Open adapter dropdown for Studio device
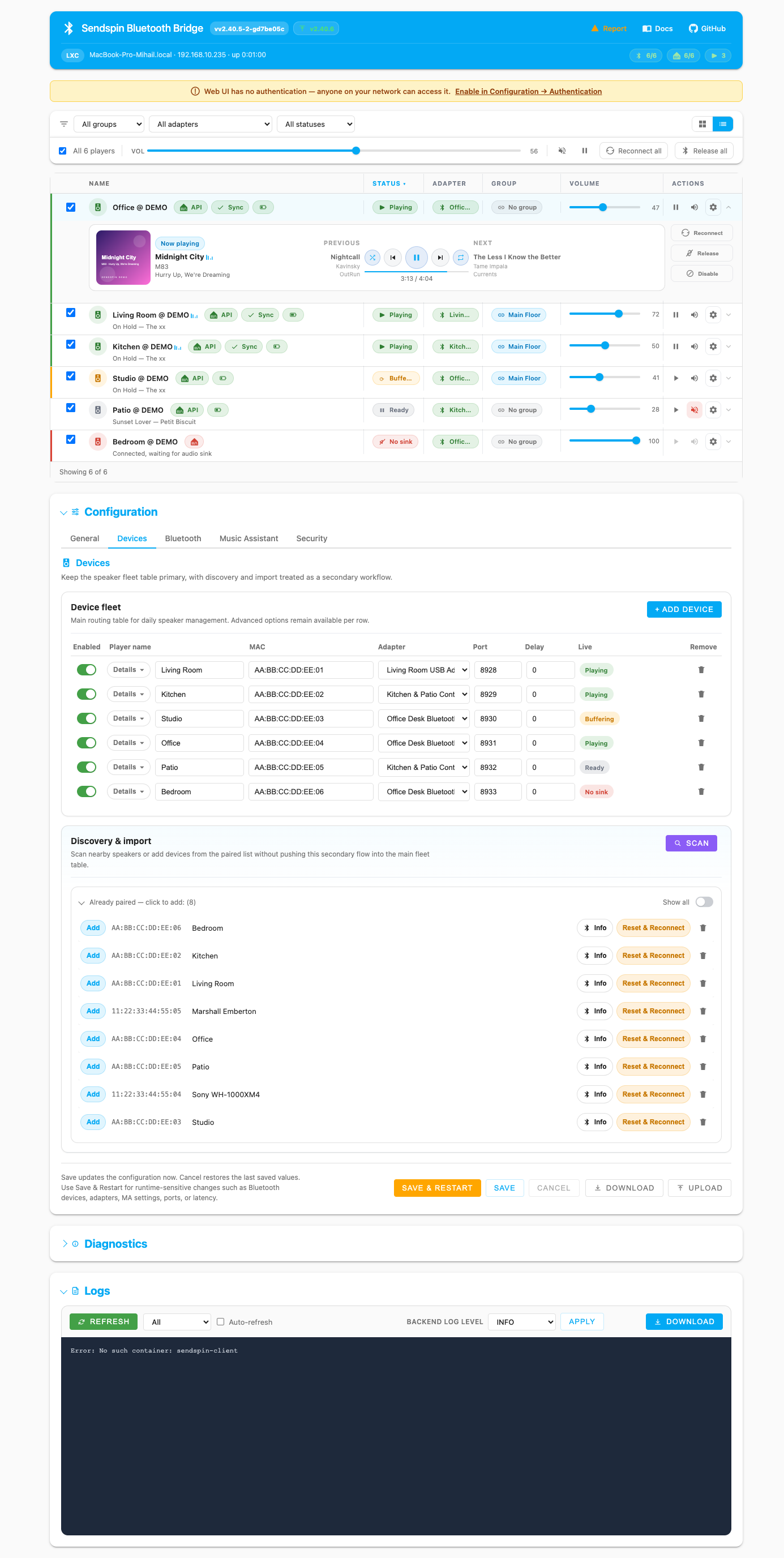Screen dimensions: 784x1558 424,718
